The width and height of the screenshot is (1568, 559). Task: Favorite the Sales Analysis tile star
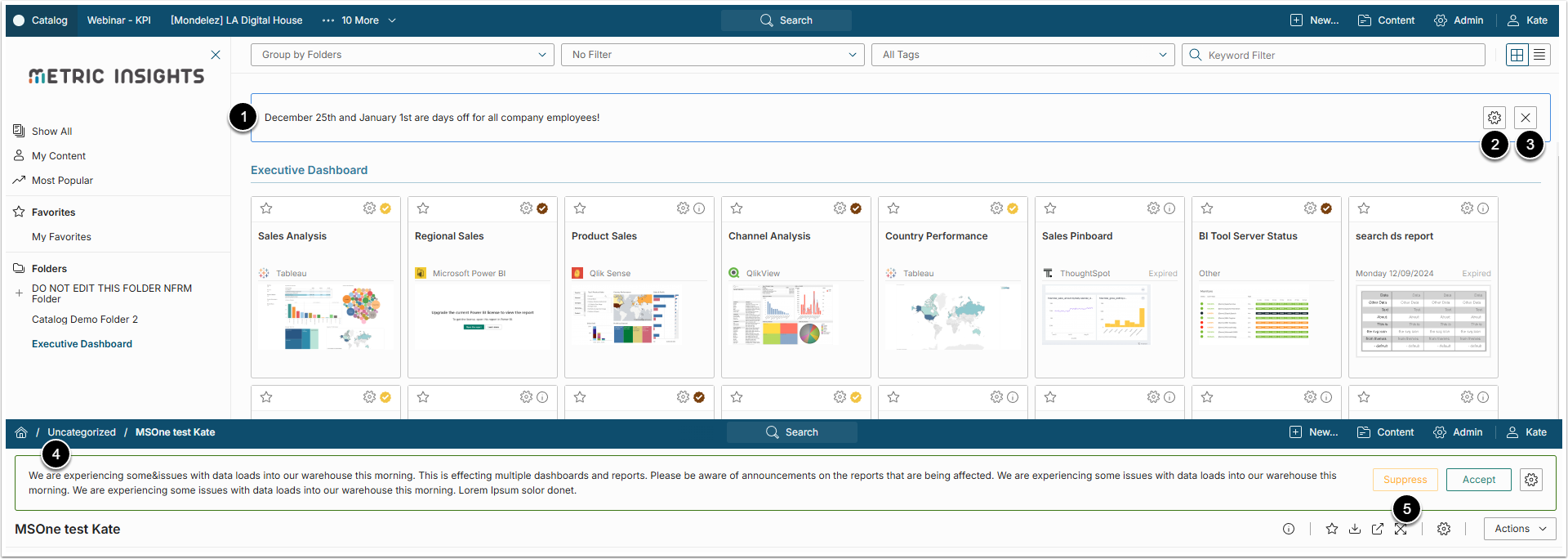266,208
